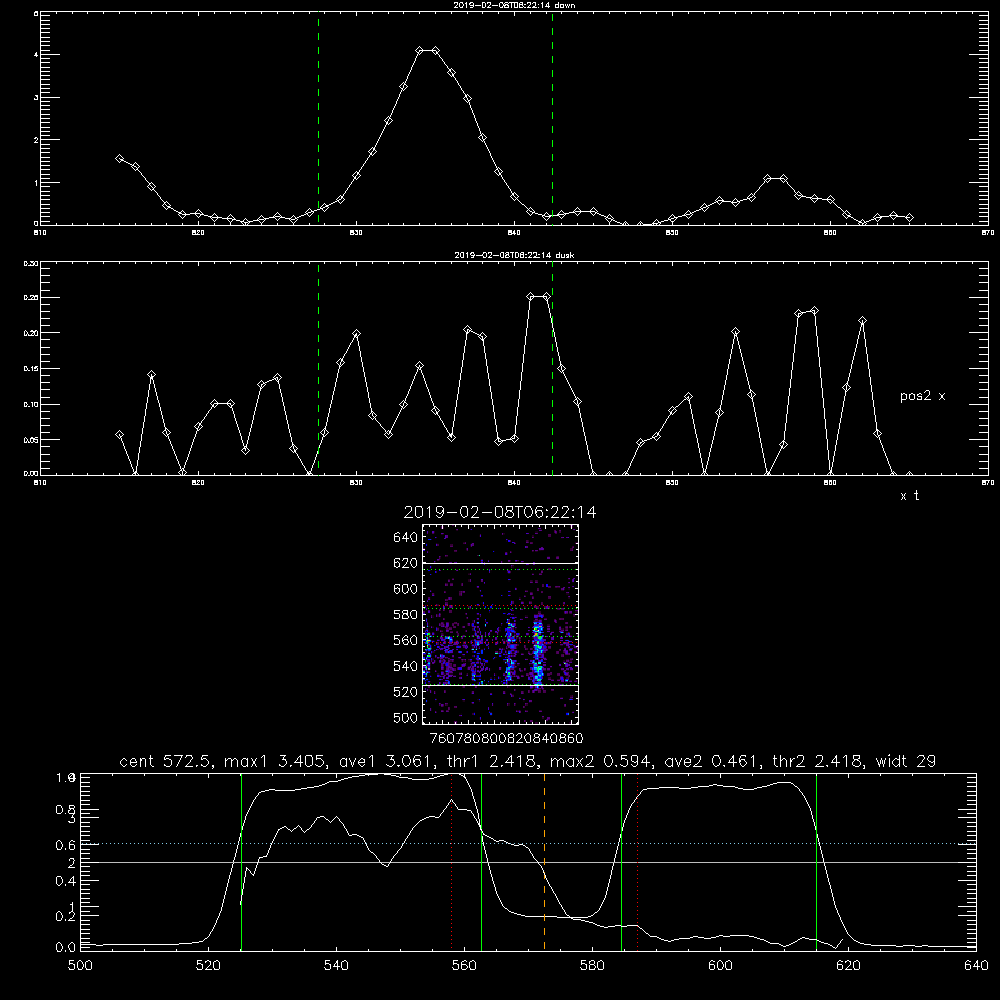This screenshot has height=1000, width=1000.
Task: Click the white horizontal threshold line at 2
Action: pyautogui.click(x=528, y=862)
